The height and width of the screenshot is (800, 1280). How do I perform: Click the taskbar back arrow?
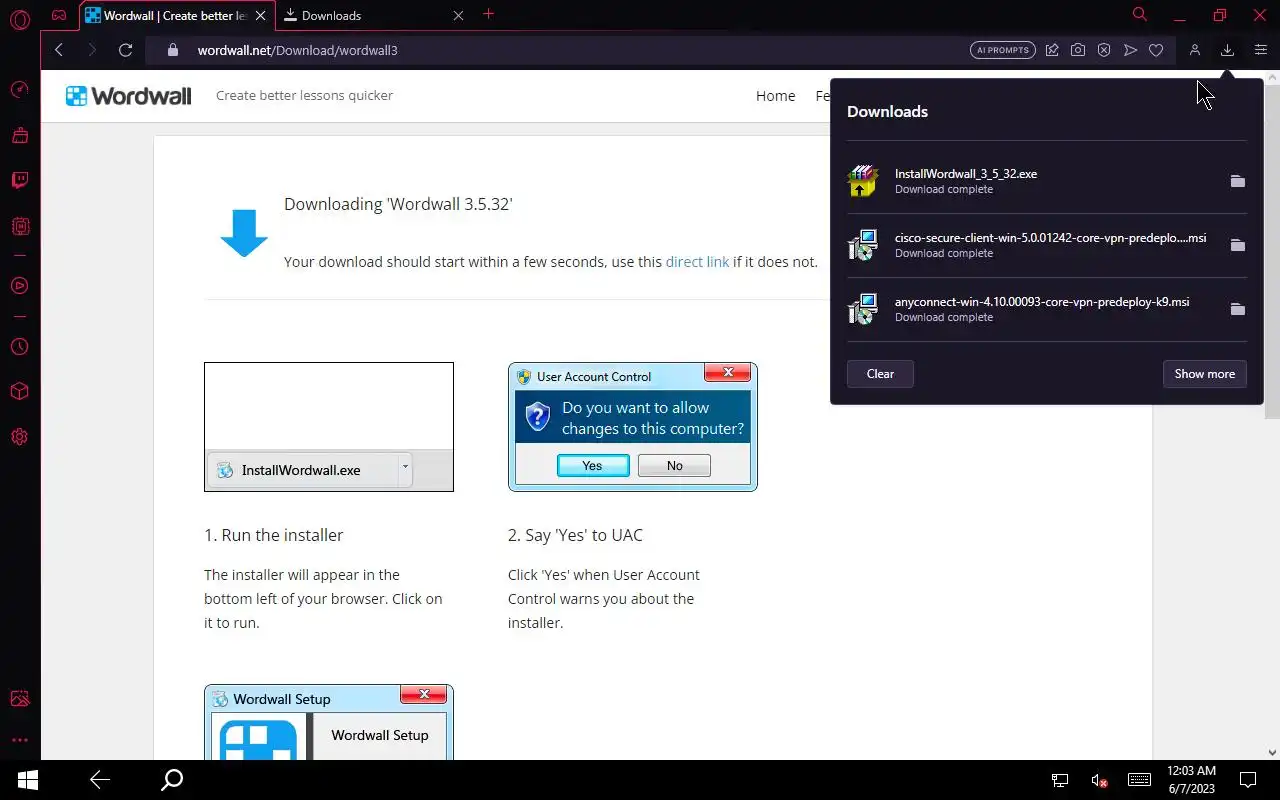click(99, 780)
